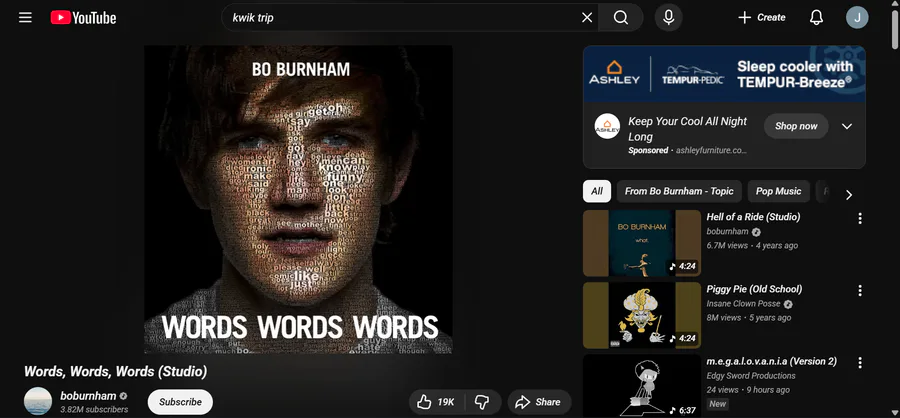Click boburnham under Hell of a Ride
Viewport: 900px width, 418px height.
[727, 231]
